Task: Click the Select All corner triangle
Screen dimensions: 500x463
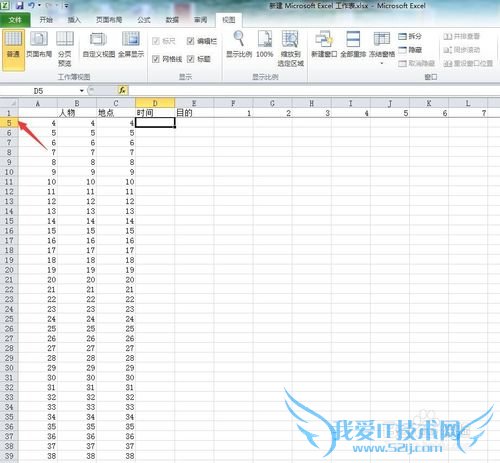Action: [x=9, y=103]
